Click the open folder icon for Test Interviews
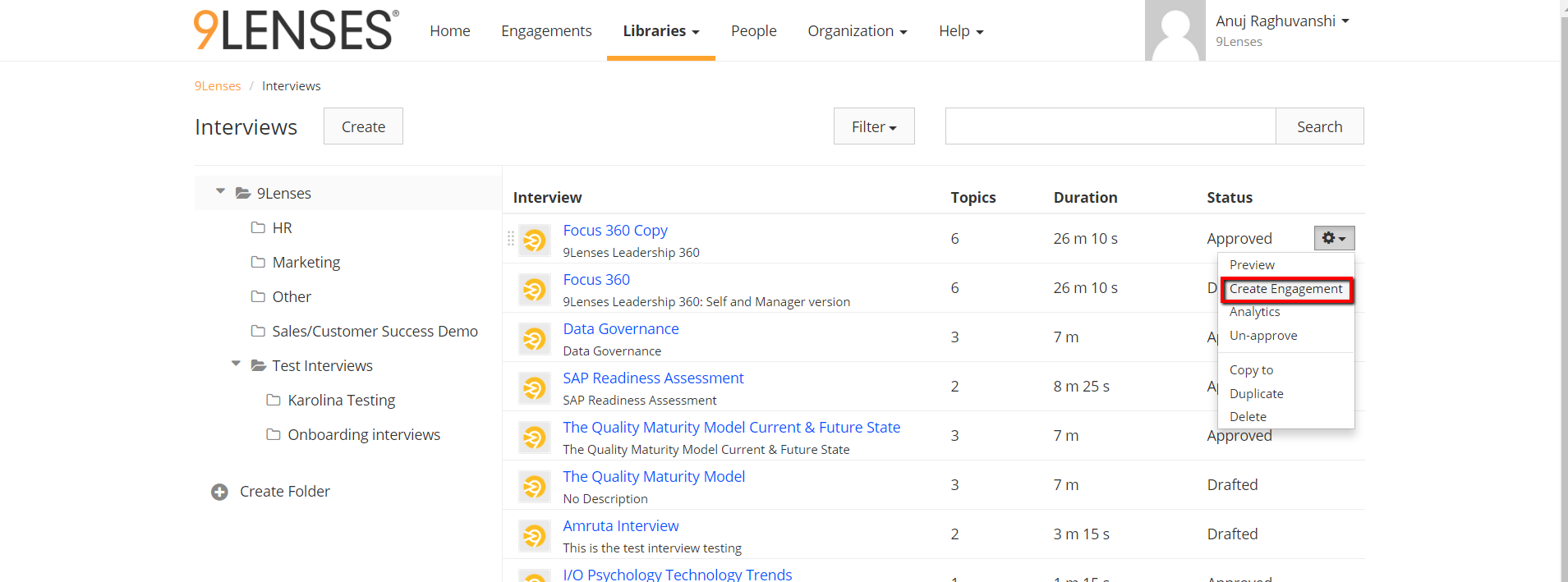The image size is (1568, 582). tap(259, 365)
